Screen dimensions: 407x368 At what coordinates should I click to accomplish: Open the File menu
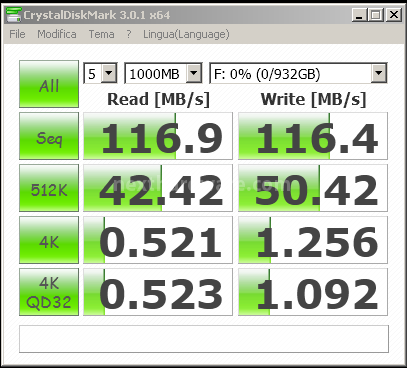(x=17, y=34)
